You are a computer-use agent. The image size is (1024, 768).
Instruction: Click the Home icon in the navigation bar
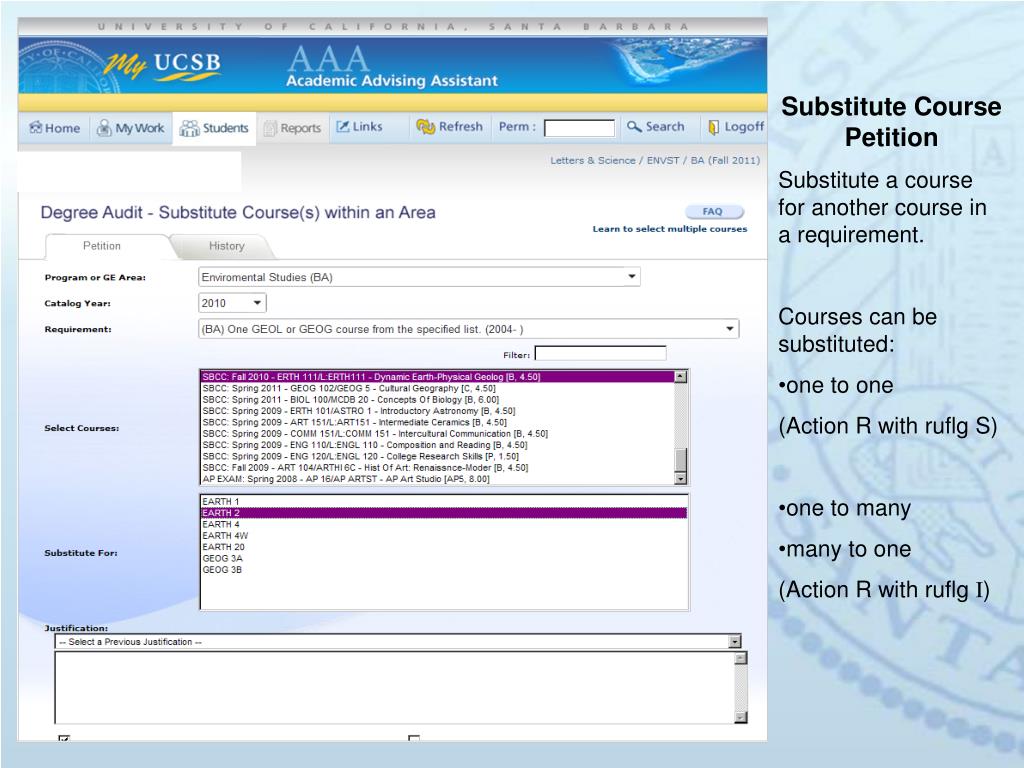(x=37, y=128)
